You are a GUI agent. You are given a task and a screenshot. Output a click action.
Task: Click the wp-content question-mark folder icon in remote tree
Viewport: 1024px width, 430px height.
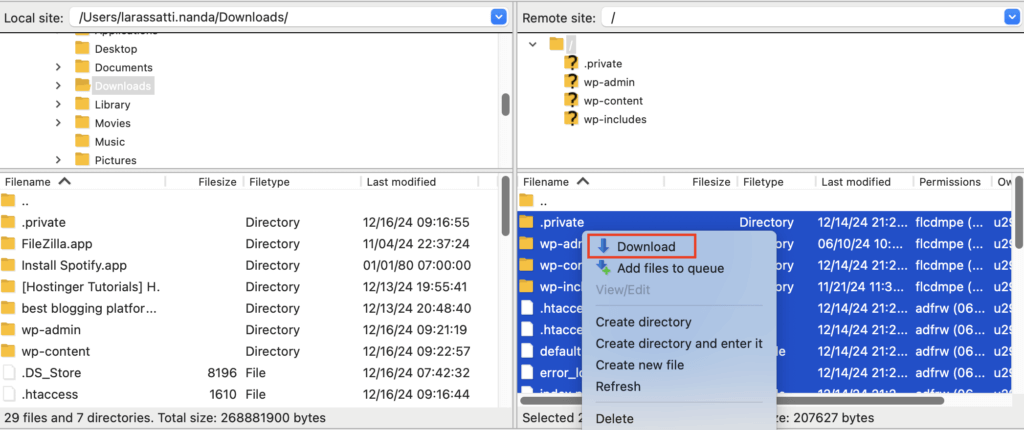(571, 100)
